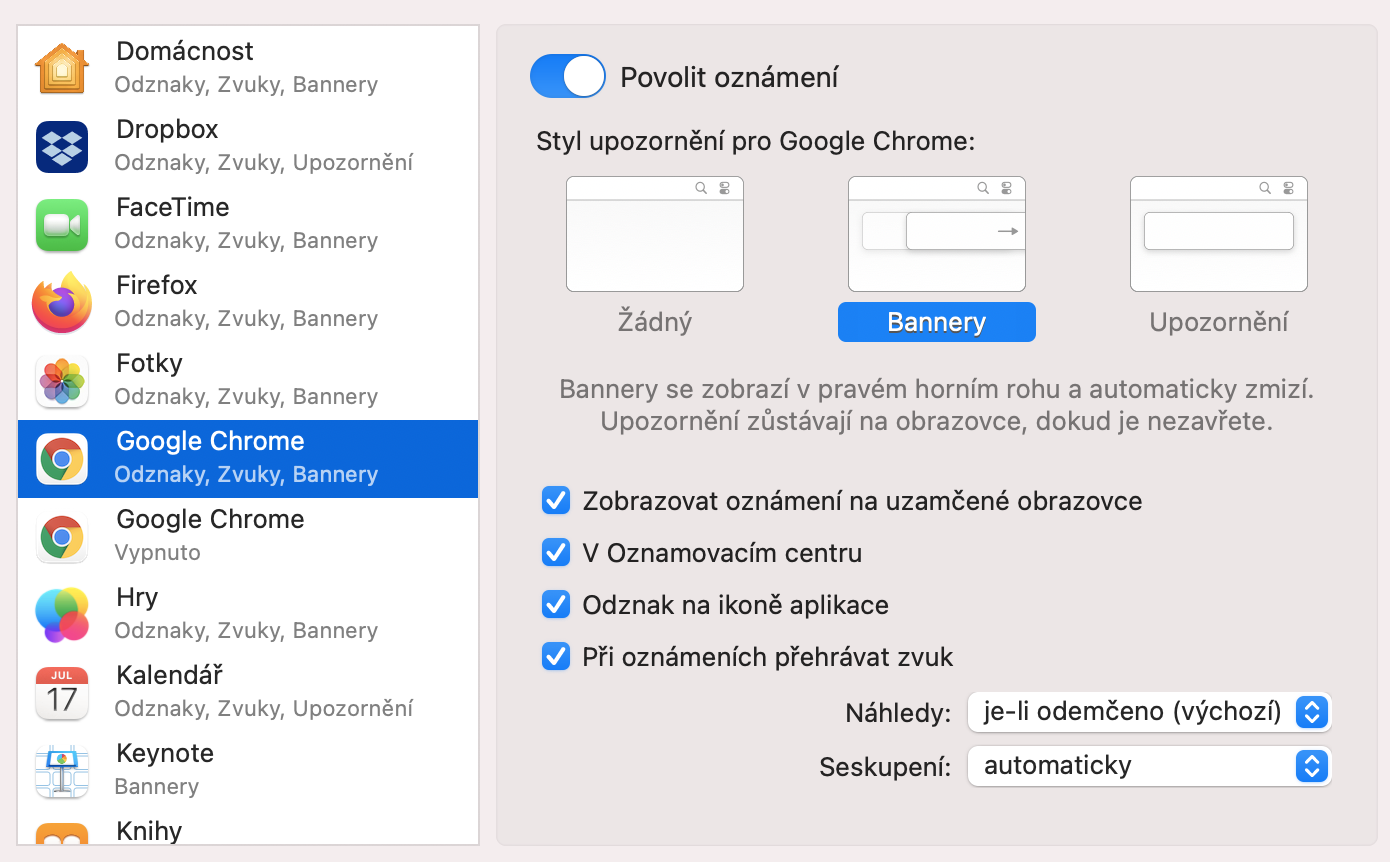Select the Dropbox icon in the list
This screenshot has width=1390, height=862.
[x=62, y=146]
